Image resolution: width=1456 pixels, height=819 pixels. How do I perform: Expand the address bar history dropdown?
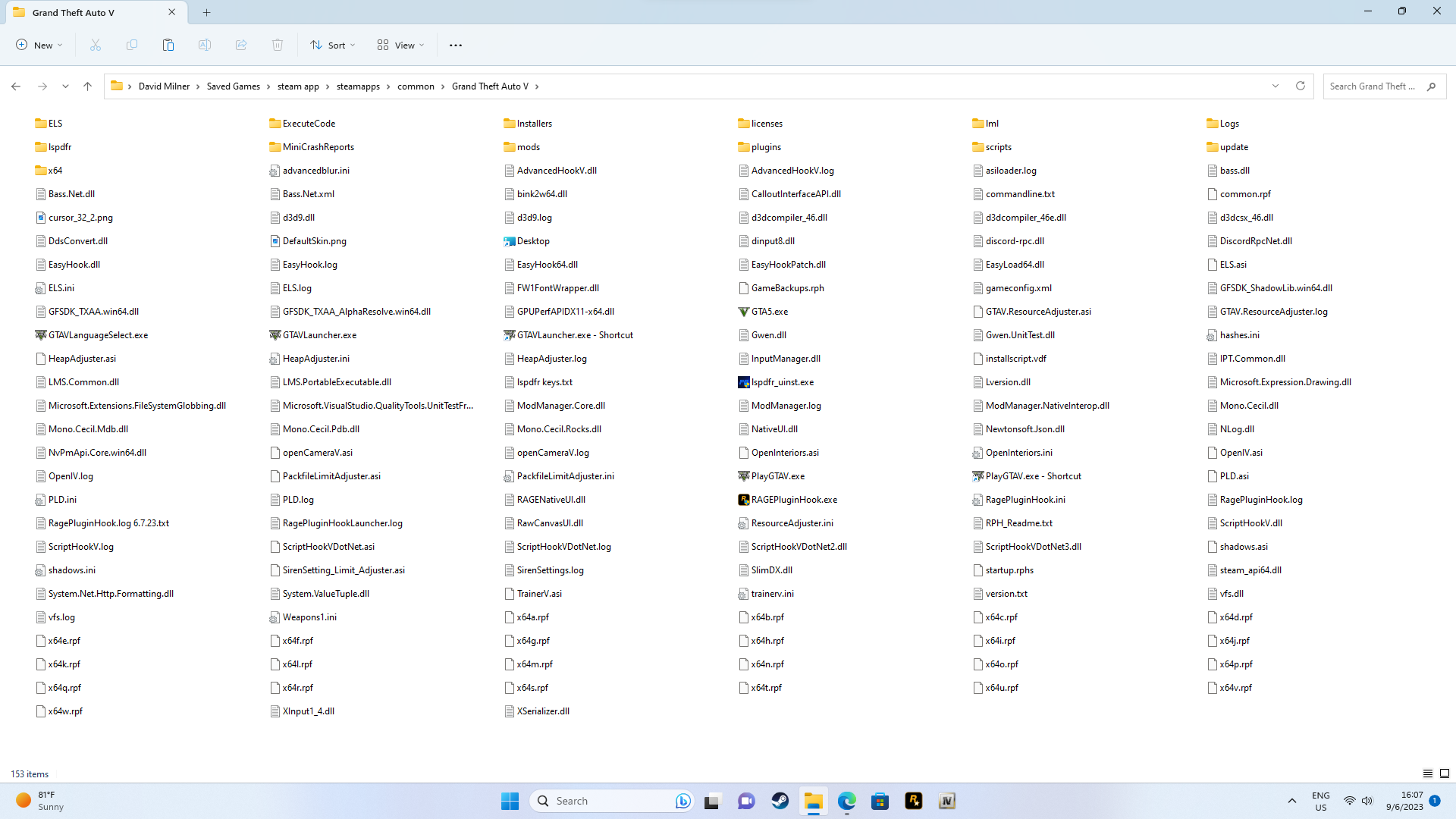coord(1276,86)
